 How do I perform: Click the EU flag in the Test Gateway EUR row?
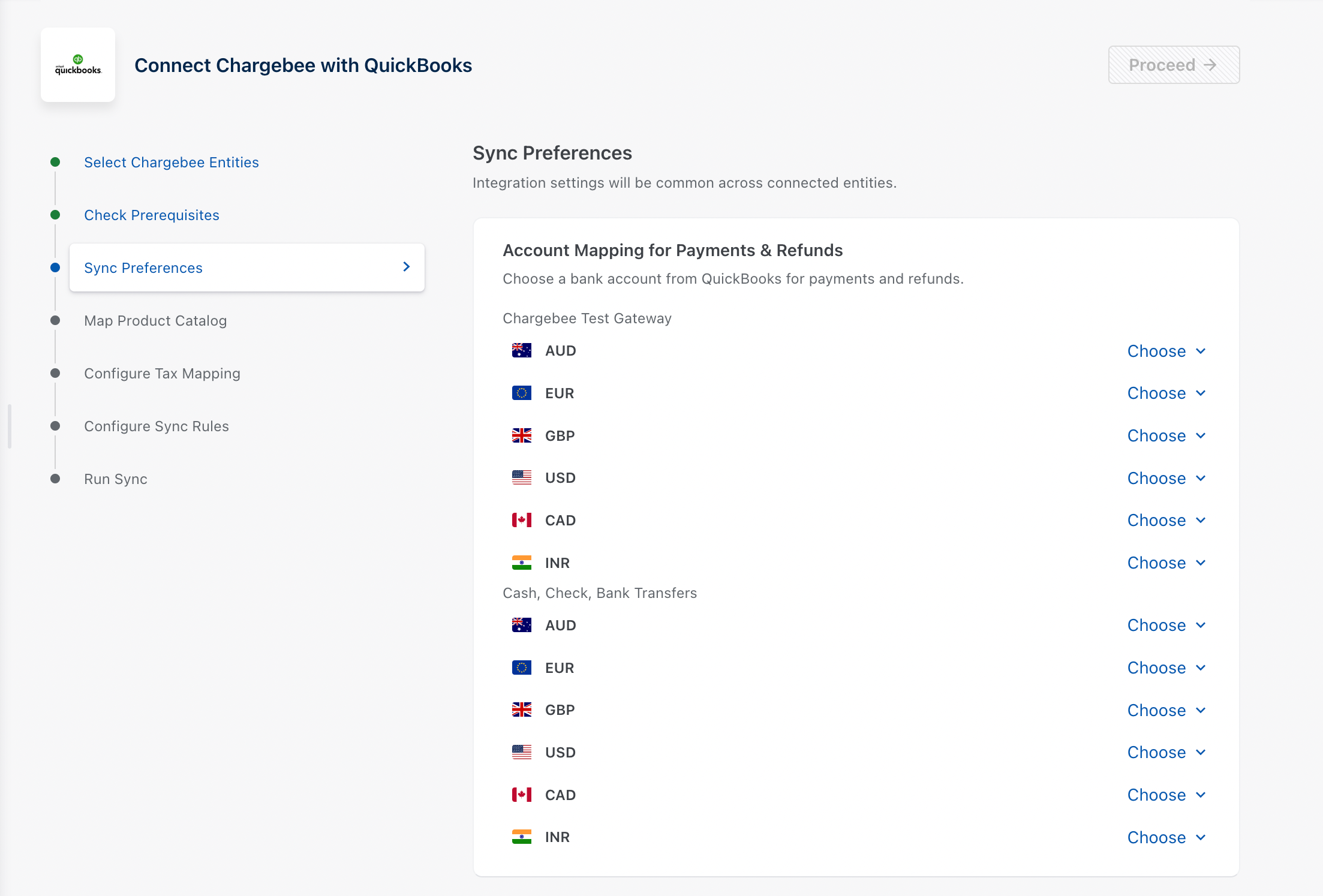point(521,393)
